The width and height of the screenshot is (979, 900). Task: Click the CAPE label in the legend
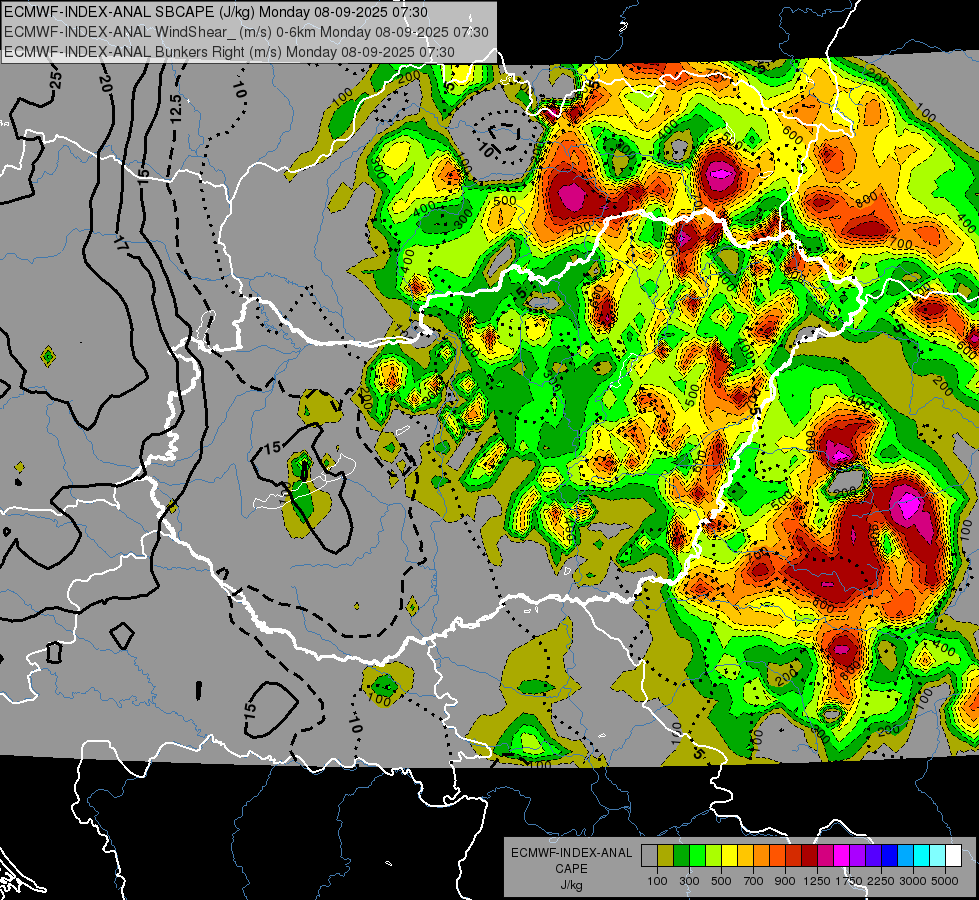(x=571, y=868)
